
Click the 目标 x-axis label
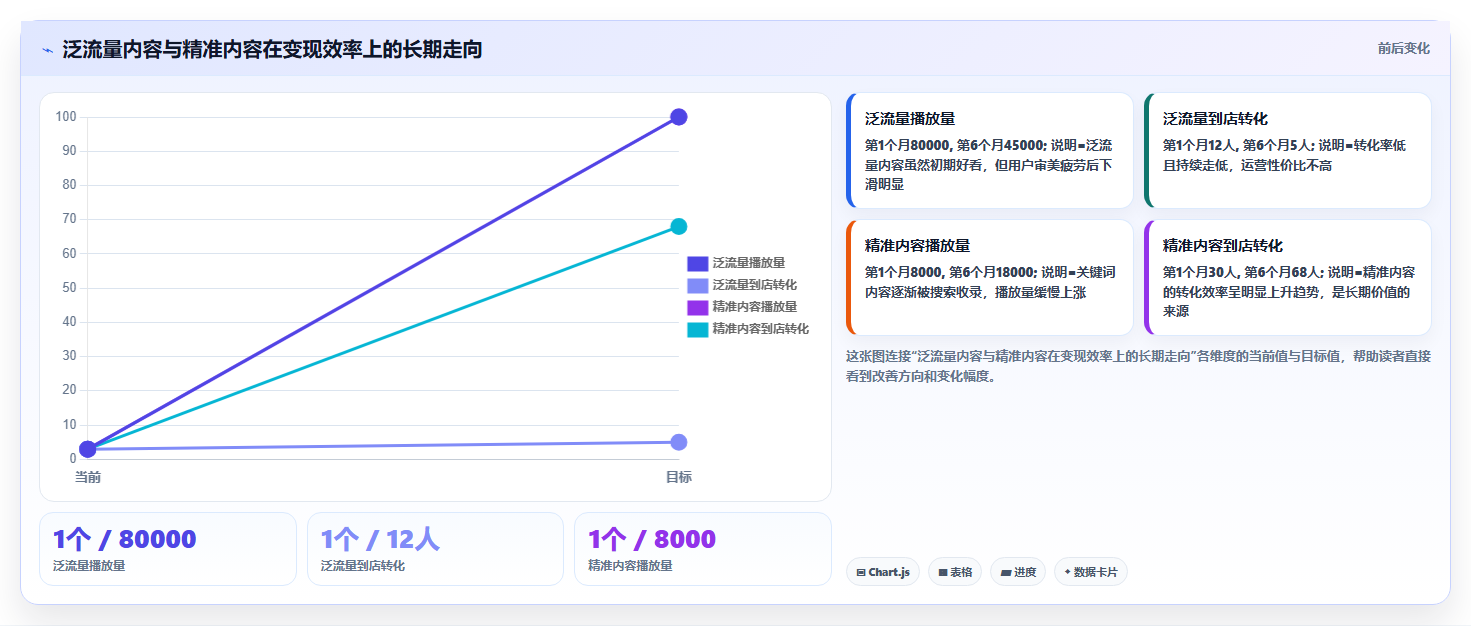click(x=678, y=477)
